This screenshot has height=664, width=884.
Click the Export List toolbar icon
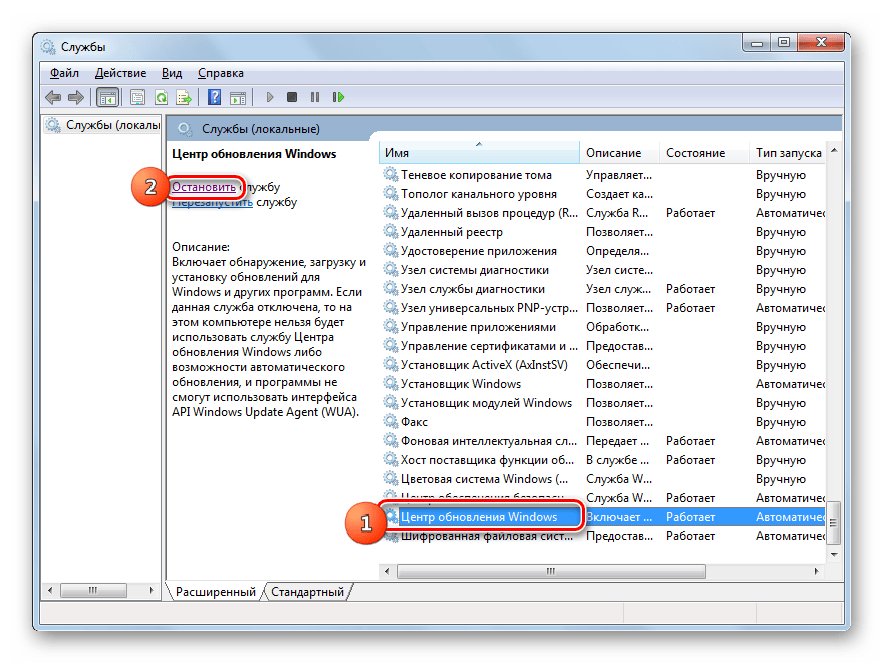coord(184,98)
